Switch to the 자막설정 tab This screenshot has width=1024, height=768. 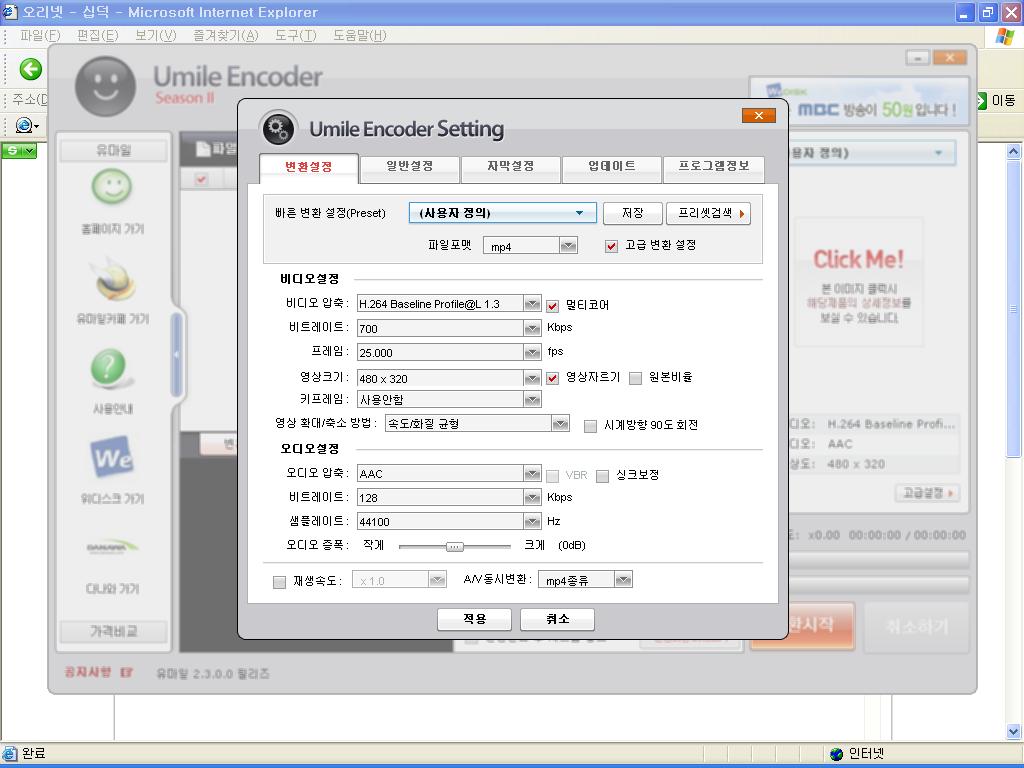pos(511,168)
